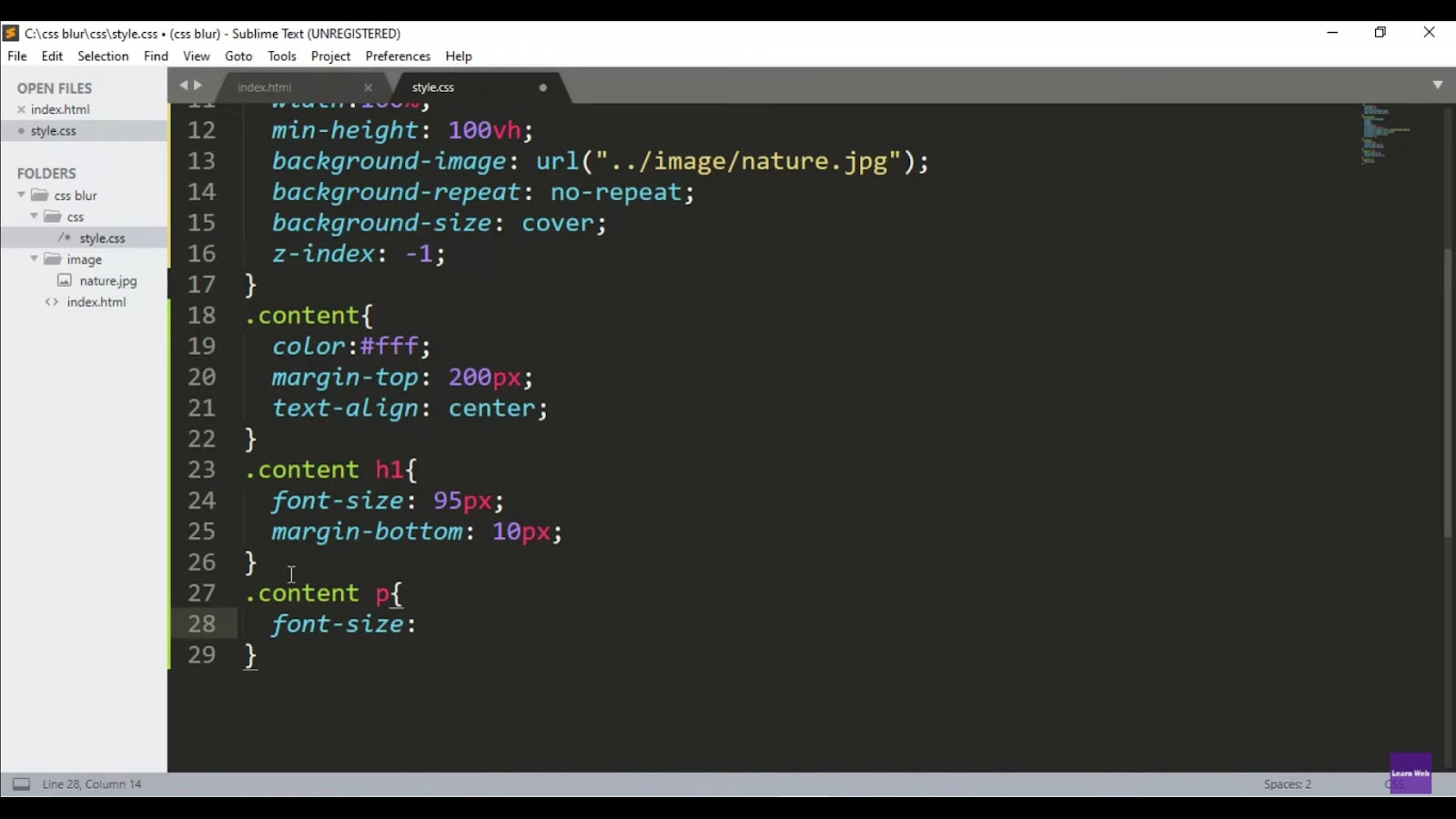Click the forward navigation arrow in the tab bar
The width and height of the screenshot is (1456, 819).
[x=199, y=85]
